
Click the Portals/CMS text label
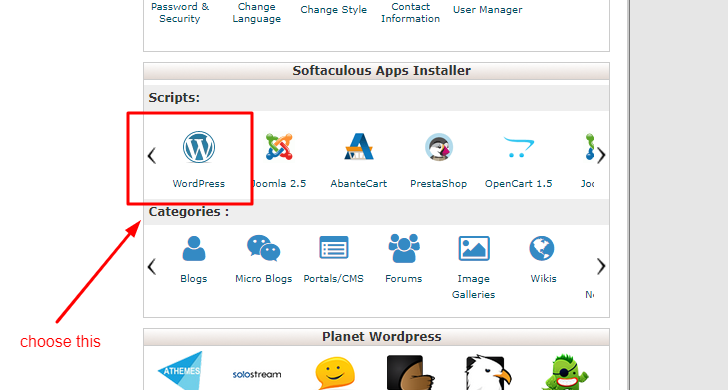[334, 279]
